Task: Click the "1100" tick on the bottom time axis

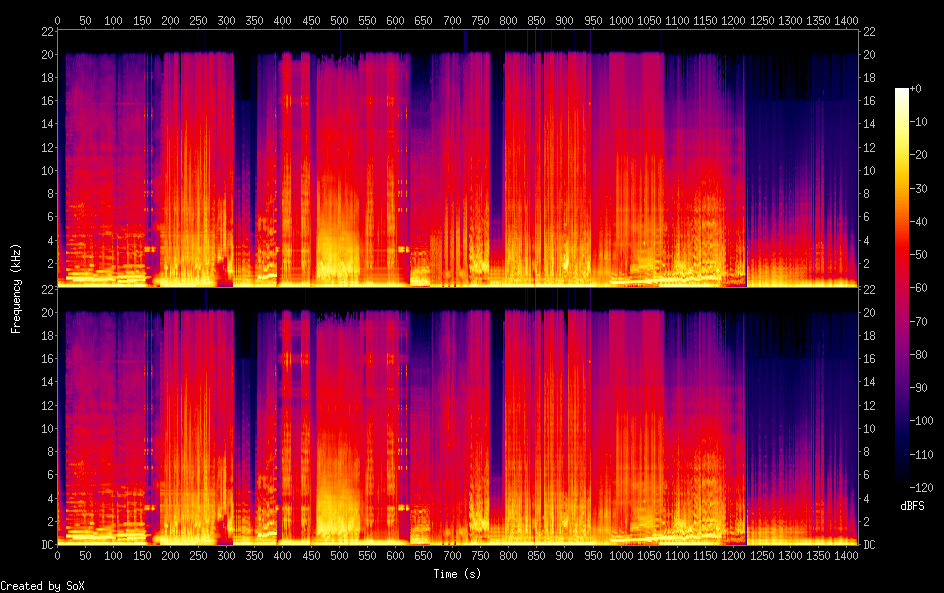Action: (677, 556)
